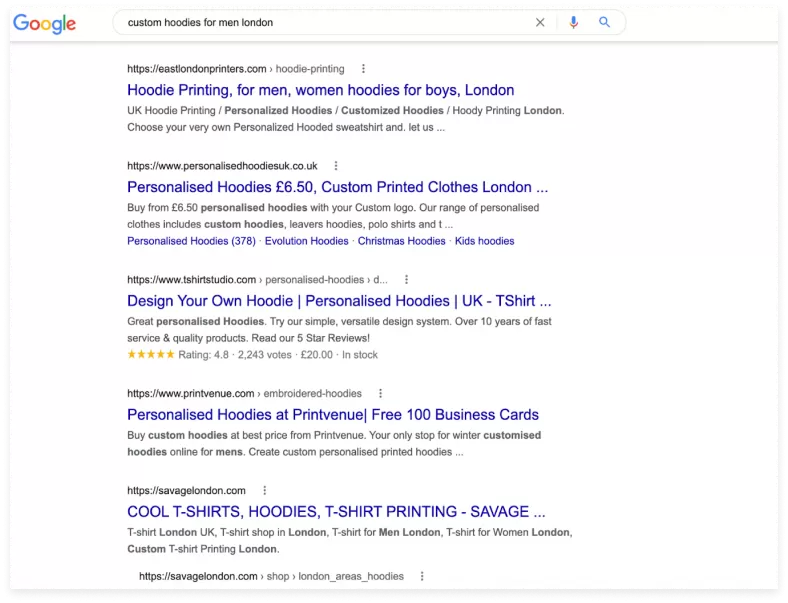
Task: Open three-dot menu beside printvenue.com result
Action: pyautogui.click(x=380, y=394)
